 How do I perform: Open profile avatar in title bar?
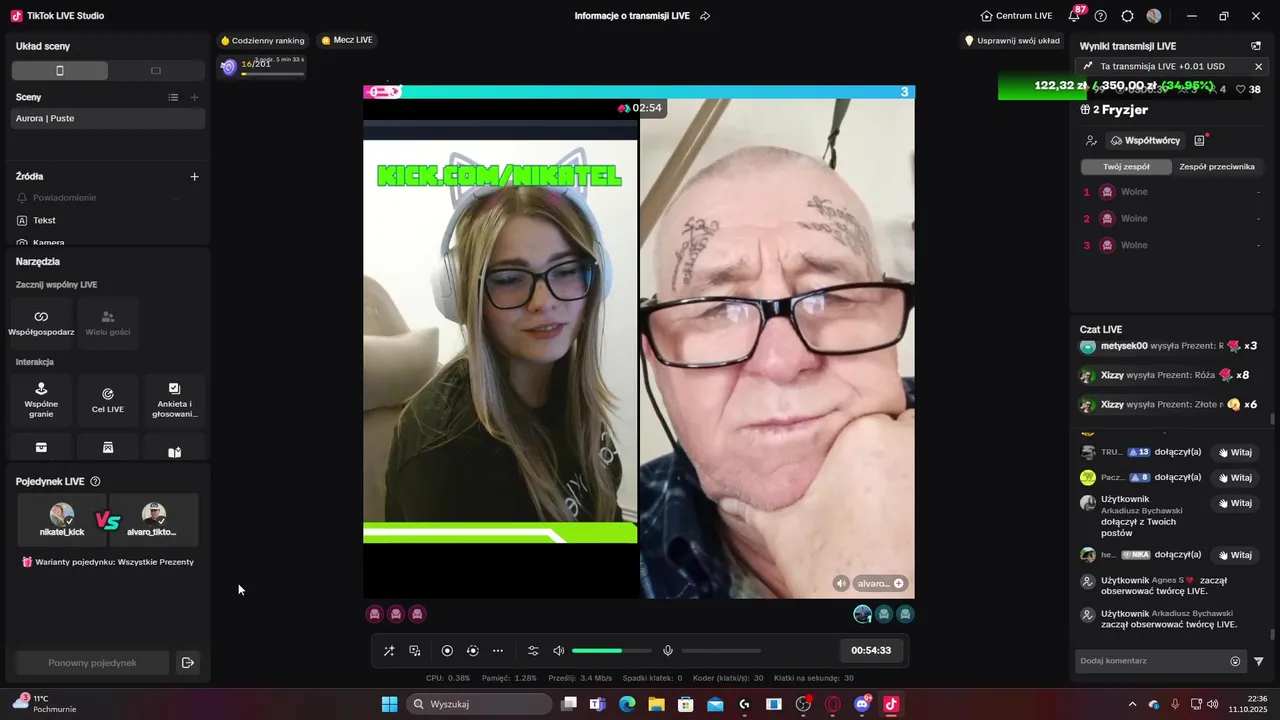[1154, 16]
